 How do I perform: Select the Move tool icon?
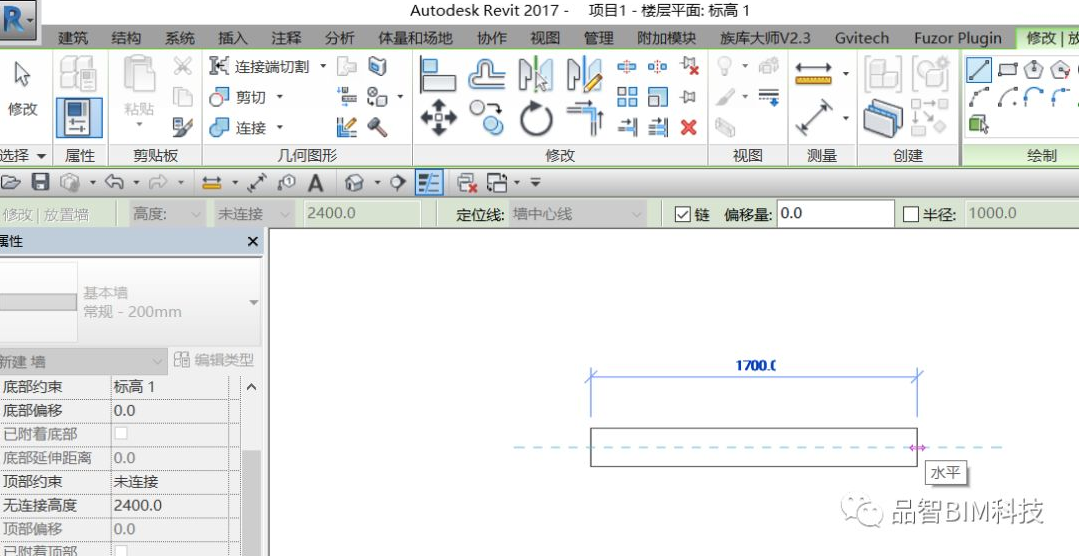[x=438, y=117]
